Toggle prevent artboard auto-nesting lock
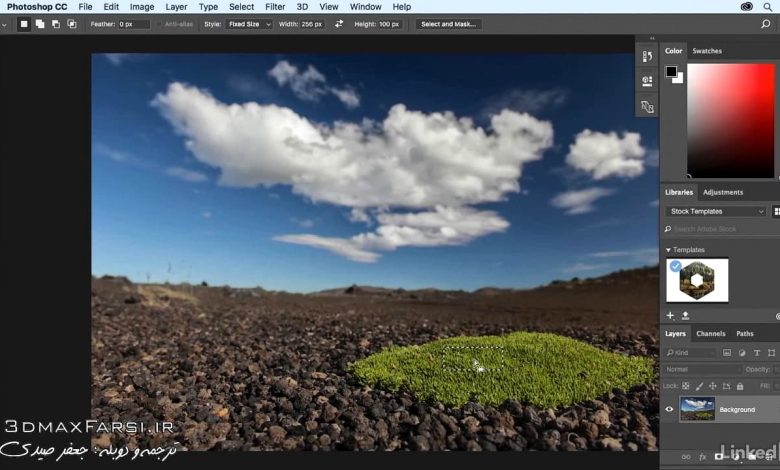This screenshot has width=780, height=470. [726, 386]
